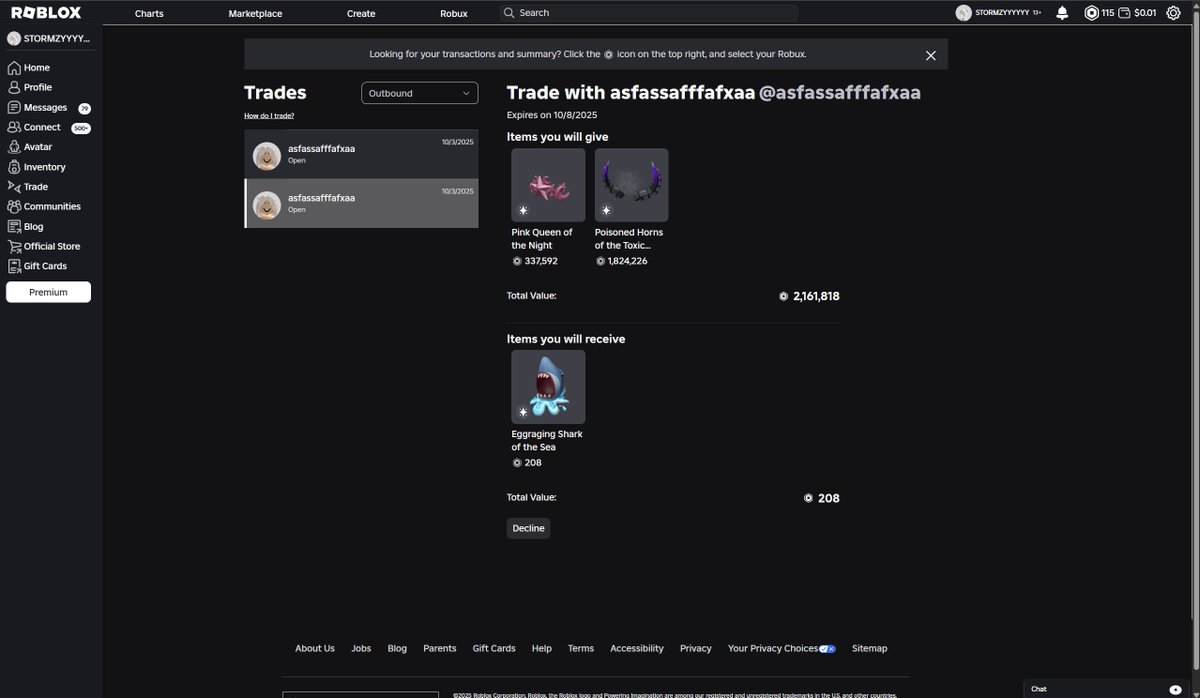Click the chat bubble icon
Image resolution: width=1200 pixels, height=698 pixels.
(x=1175, y=689)
